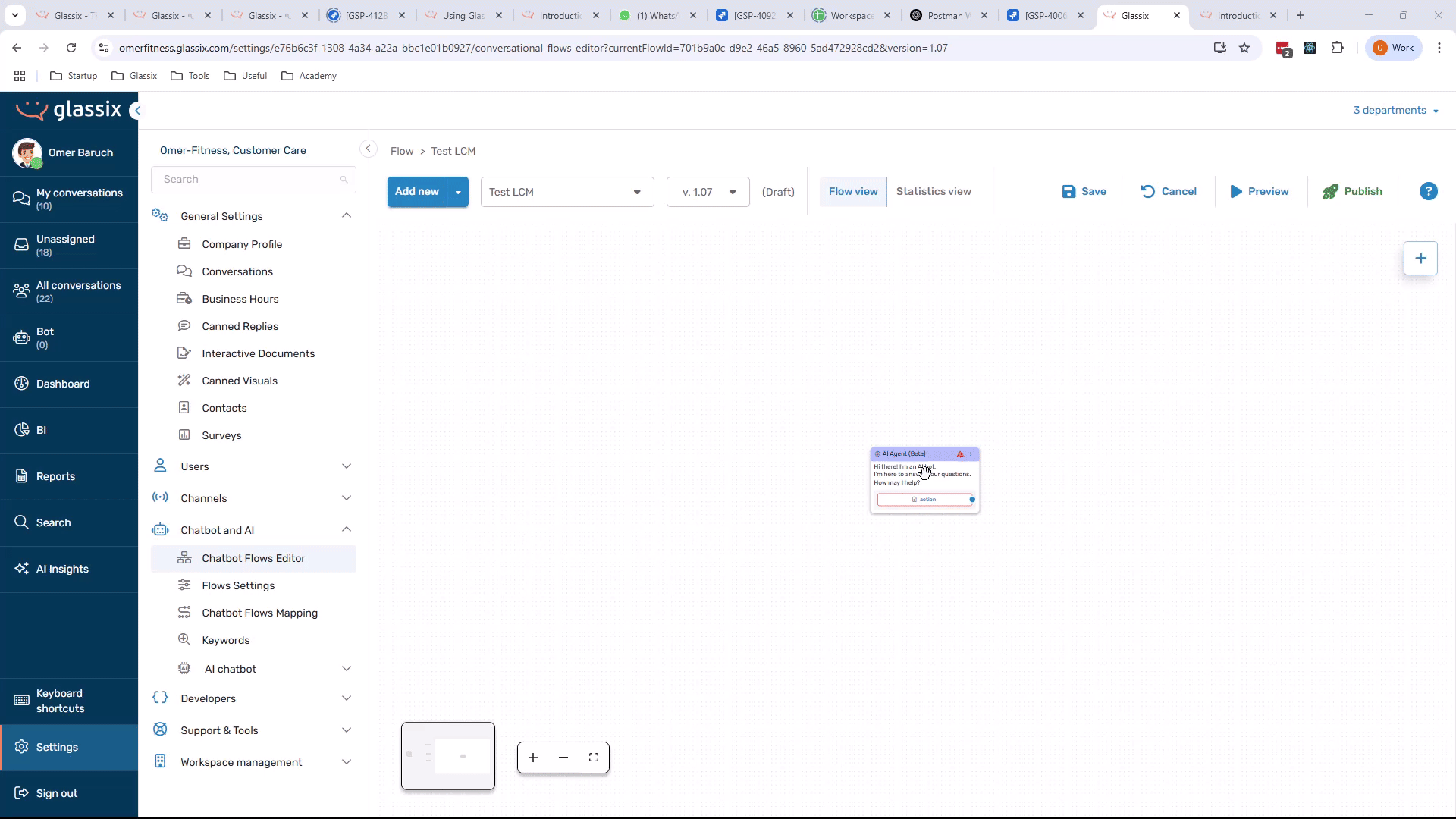This screenshot has height=819, width=1456.
Task: Click the Omer Baruch avatar
Action: click(x=27, y=153)
